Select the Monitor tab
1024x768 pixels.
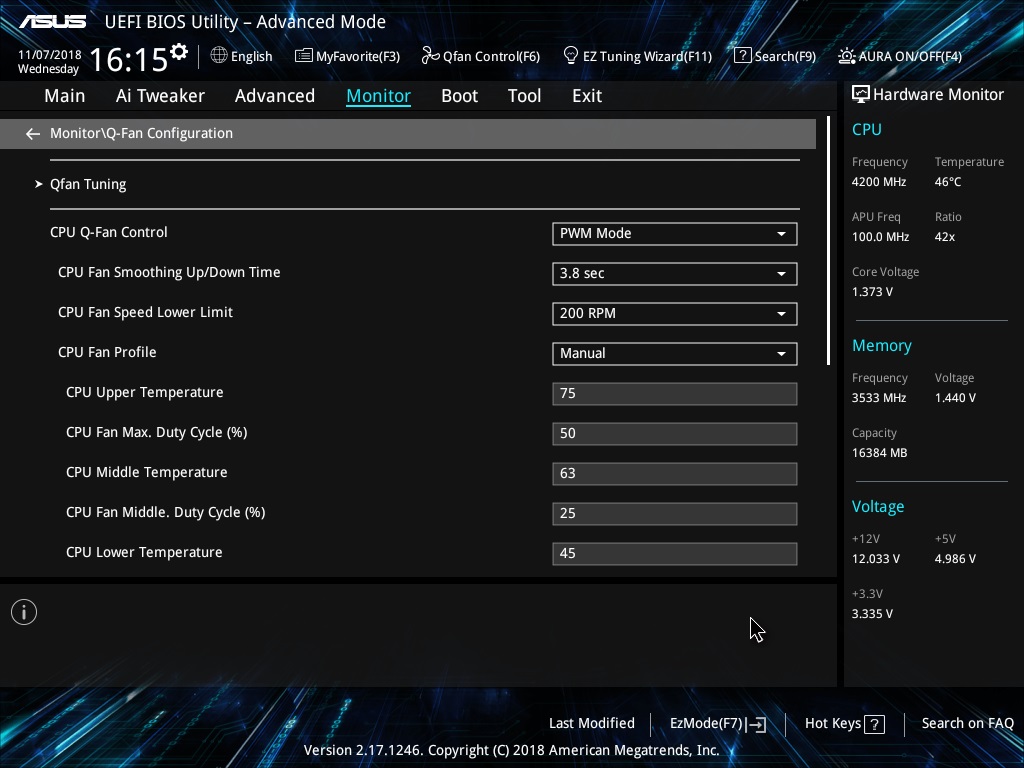(x=379, y=96)
